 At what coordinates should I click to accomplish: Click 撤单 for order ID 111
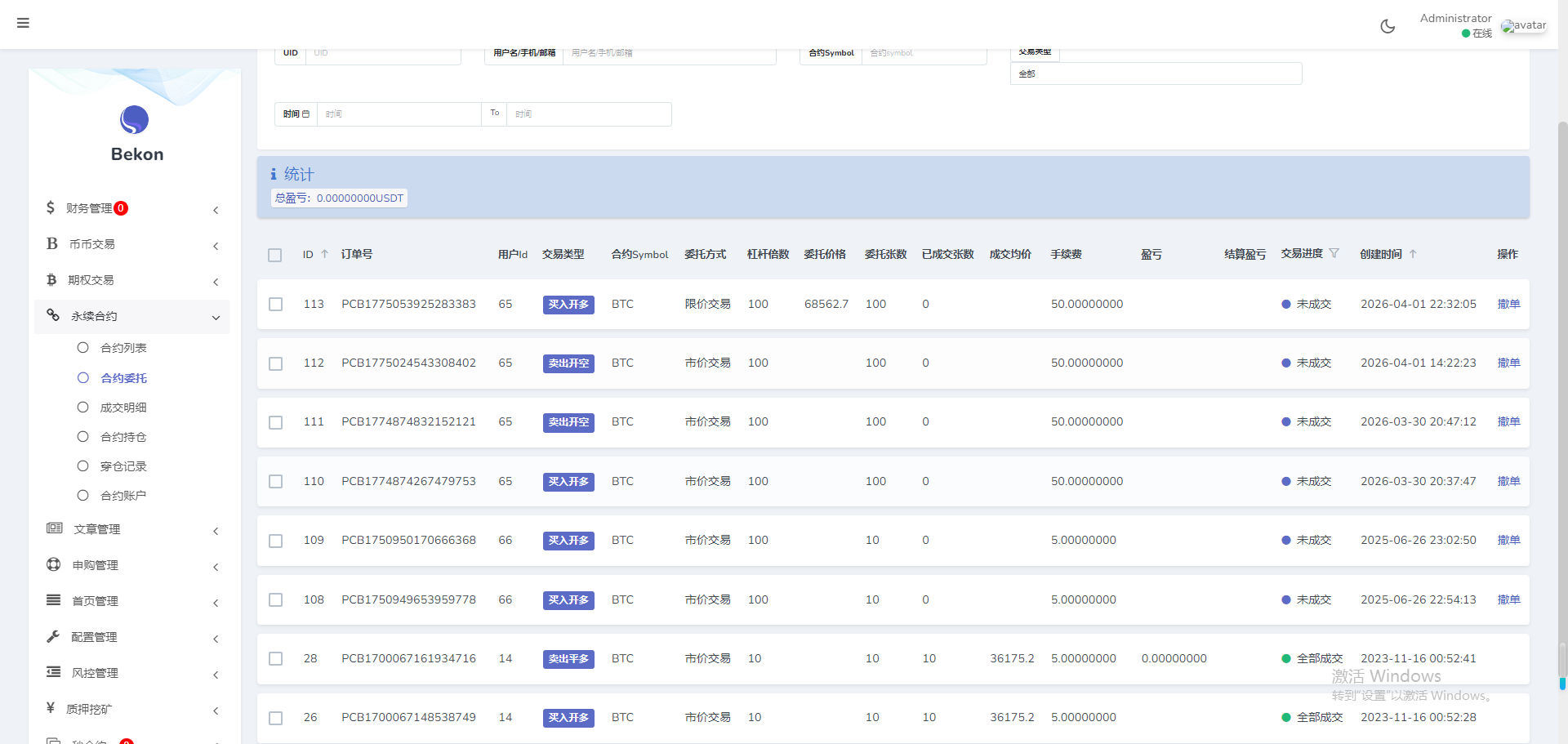1508,421
